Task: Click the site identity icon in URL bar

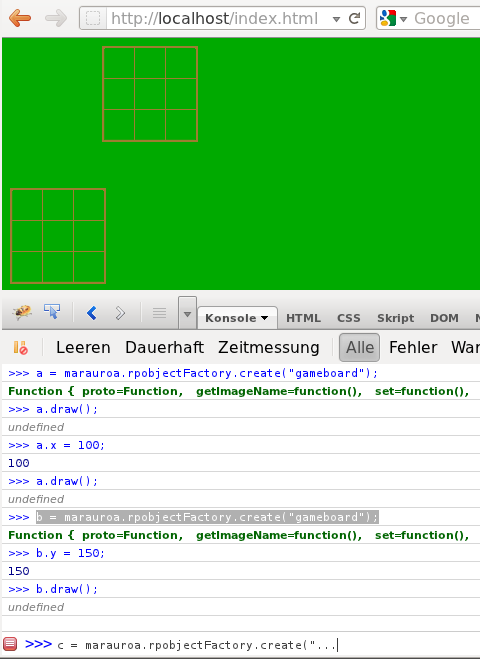Action: 93,18
